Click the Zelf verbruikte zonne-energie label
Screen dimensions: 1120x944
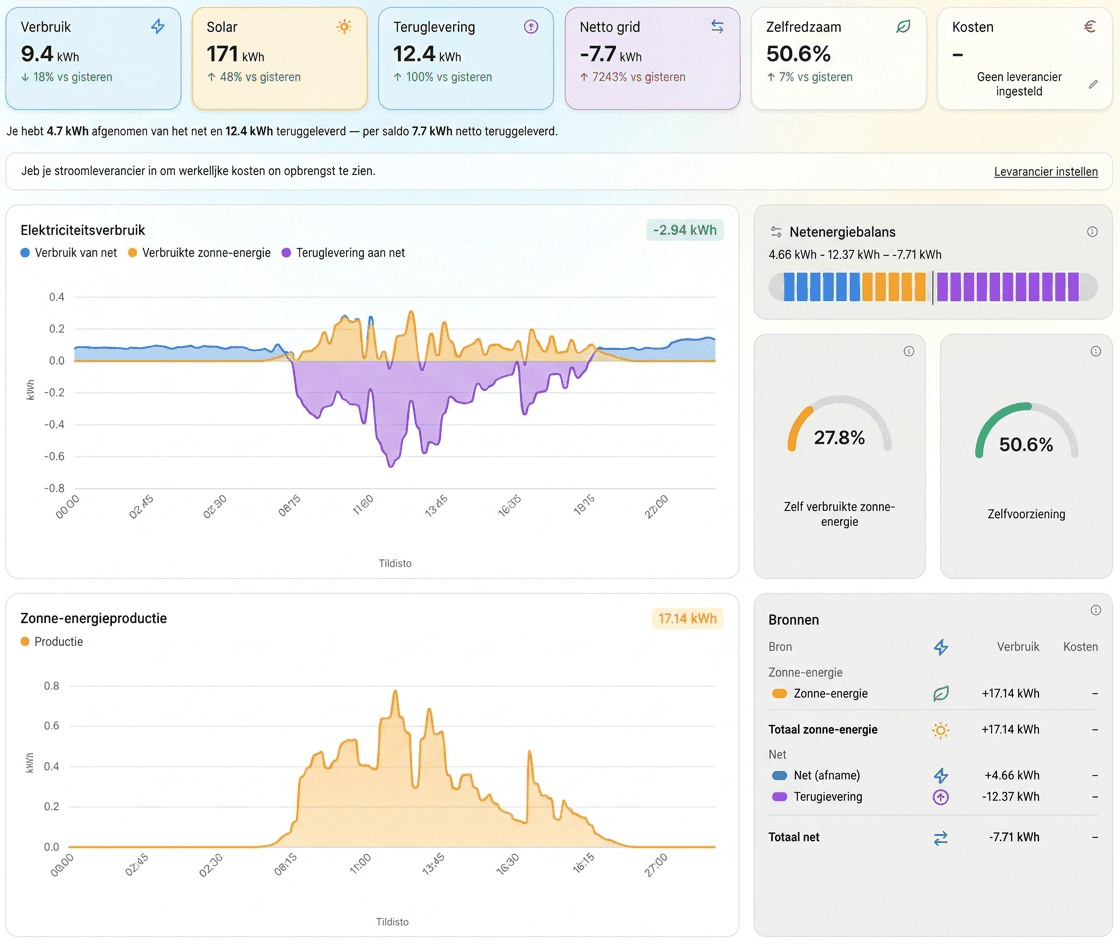click(839, 514)
